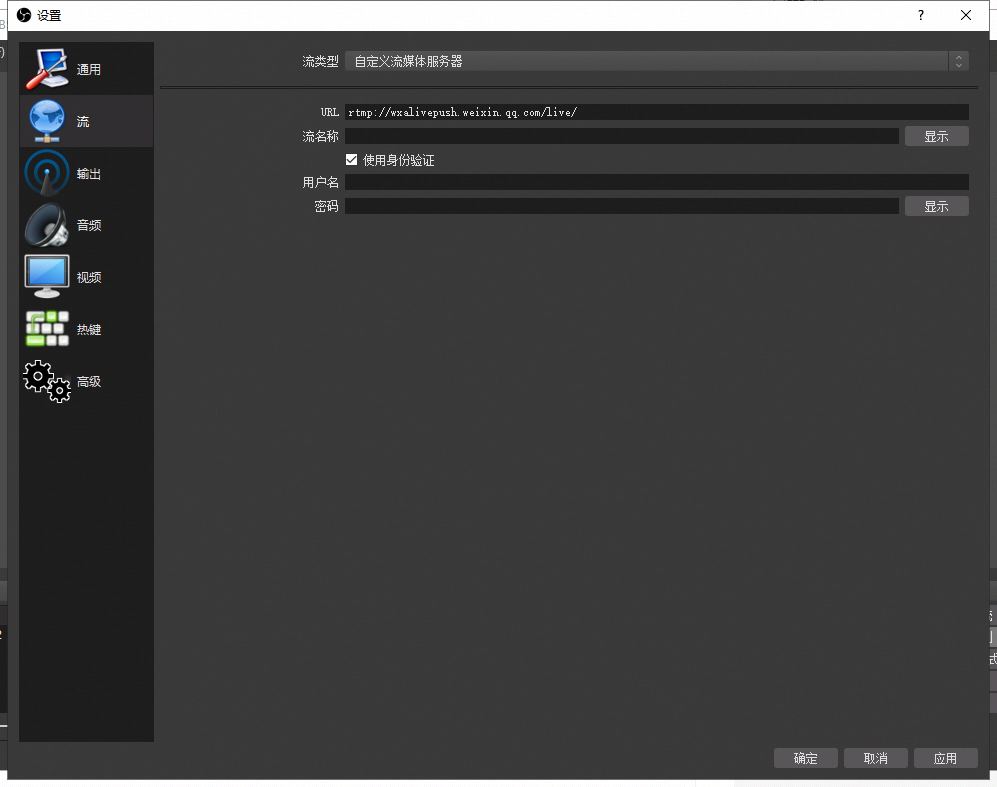Uncheck the 使用身份验证 checkbox

pos(351,160)
